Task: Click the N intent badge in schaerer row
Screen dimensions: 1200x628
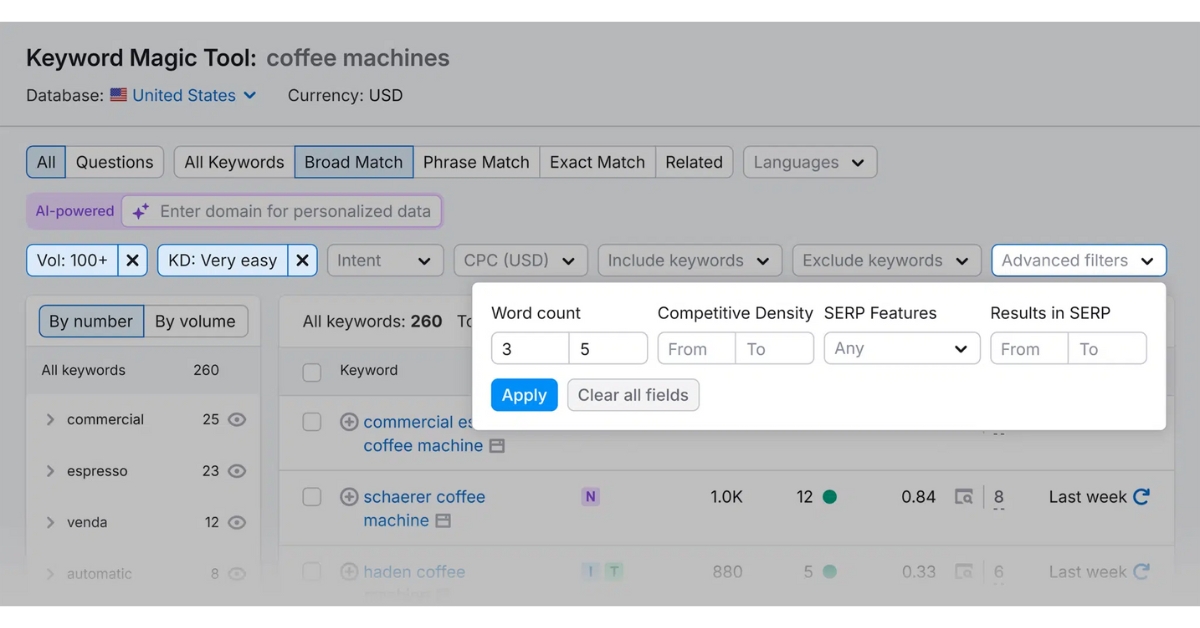Action: click(590, 497)
